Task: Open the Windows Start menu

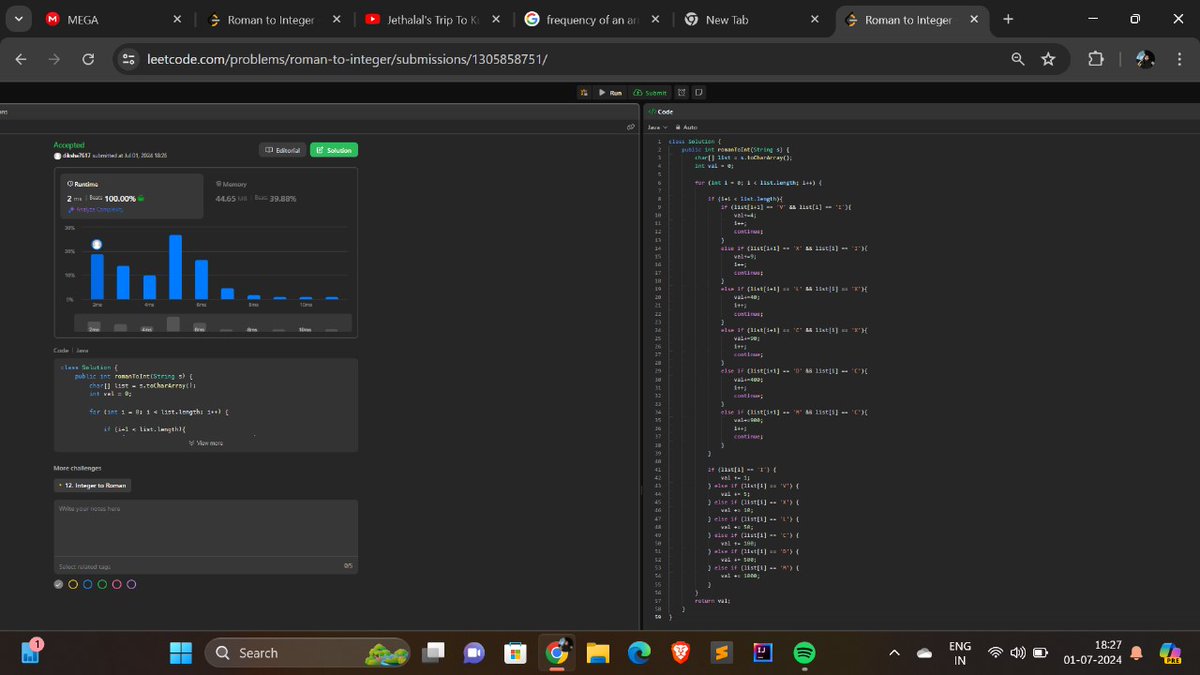Action: (181, 653)
